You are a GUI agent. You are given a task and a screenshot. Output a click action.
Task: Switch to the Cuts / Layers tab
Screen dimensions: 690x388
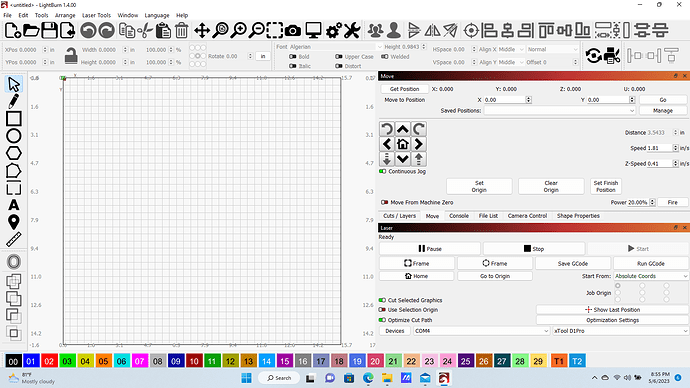(x=399, y=216)
